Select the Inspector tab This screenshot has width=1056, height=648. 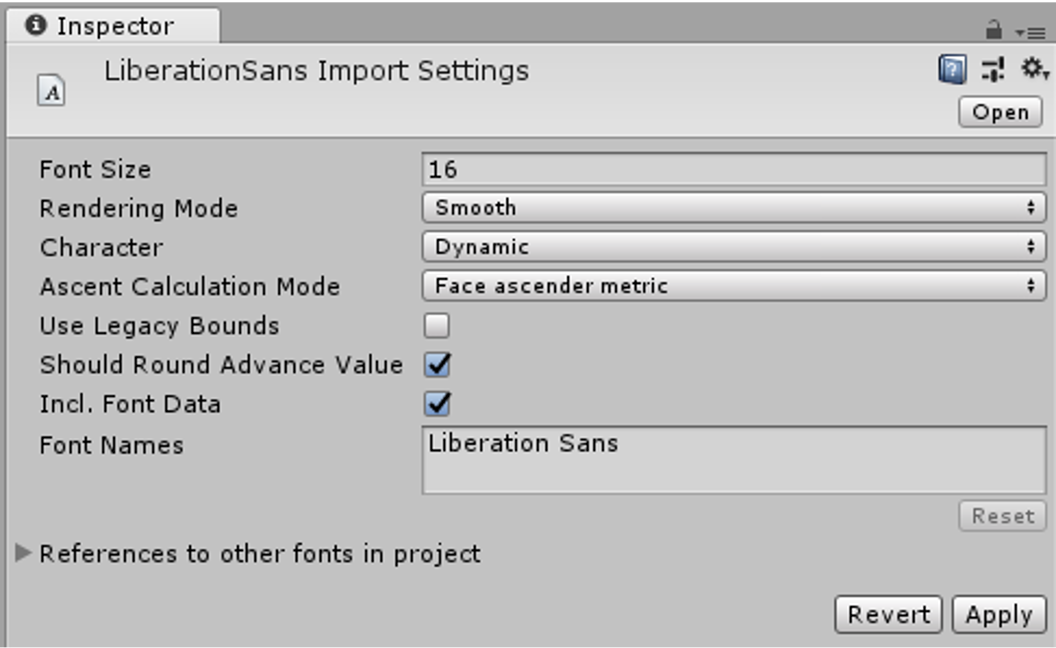click(114, 26)
